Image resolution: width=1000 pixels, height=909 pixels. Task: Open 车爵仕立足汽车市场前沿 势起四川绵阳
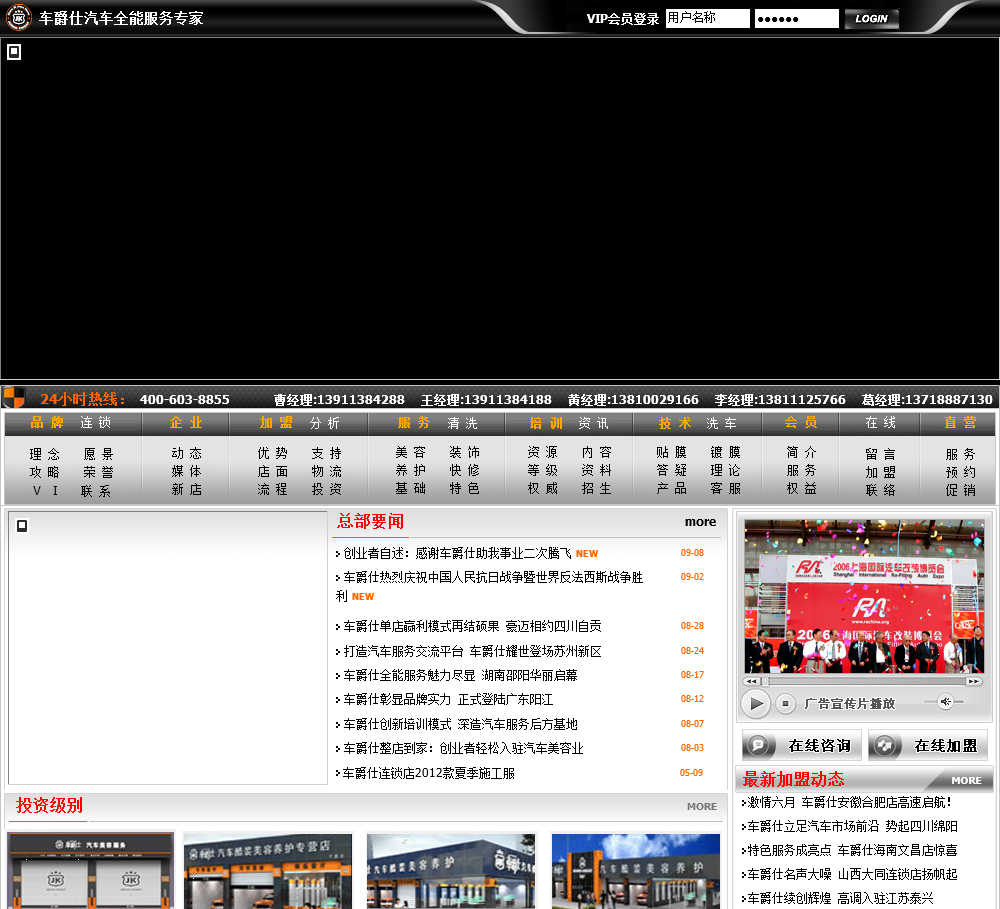(x=852, y=827)
